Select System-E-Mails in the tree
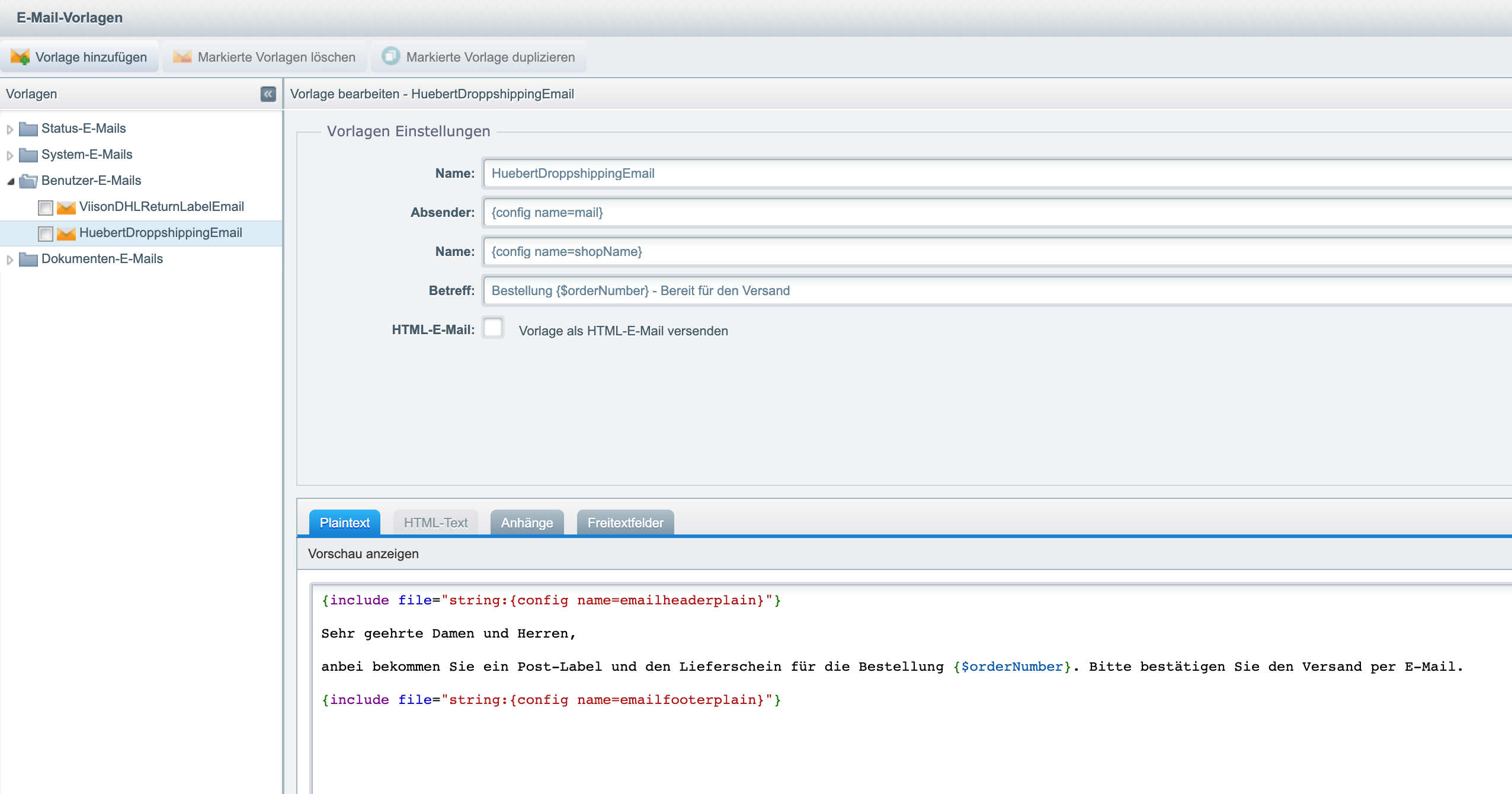This screenshot has height=794, width=1512. point(87,154)
